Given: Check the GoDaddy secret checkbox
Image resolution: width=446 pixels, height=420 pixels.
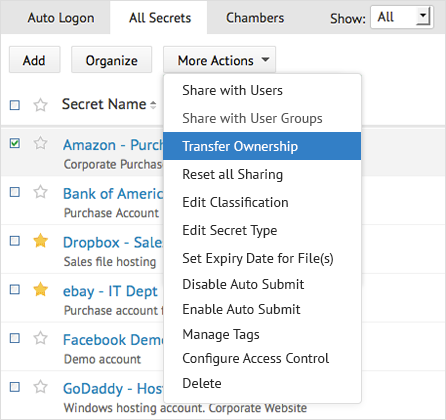Looking at the screenshot, I should [x=15, y=387].
